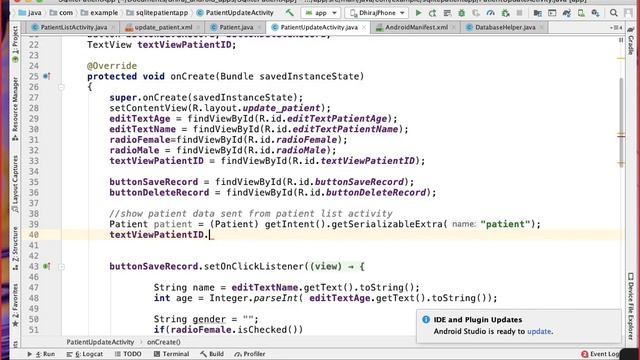Screen dimensions: 640x360
Task: Place cursor after textViewPatientID. on line 40
Action: point(210,235)
